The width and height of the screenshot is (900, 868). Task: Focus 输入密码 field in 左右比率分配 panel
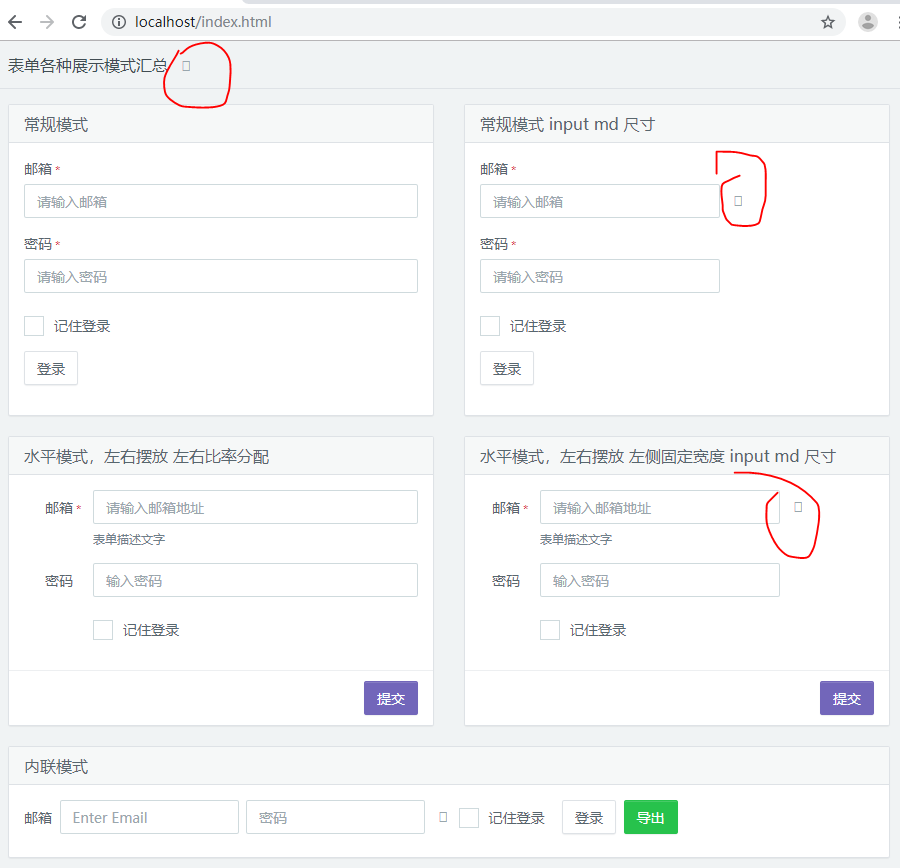(255, 580)
